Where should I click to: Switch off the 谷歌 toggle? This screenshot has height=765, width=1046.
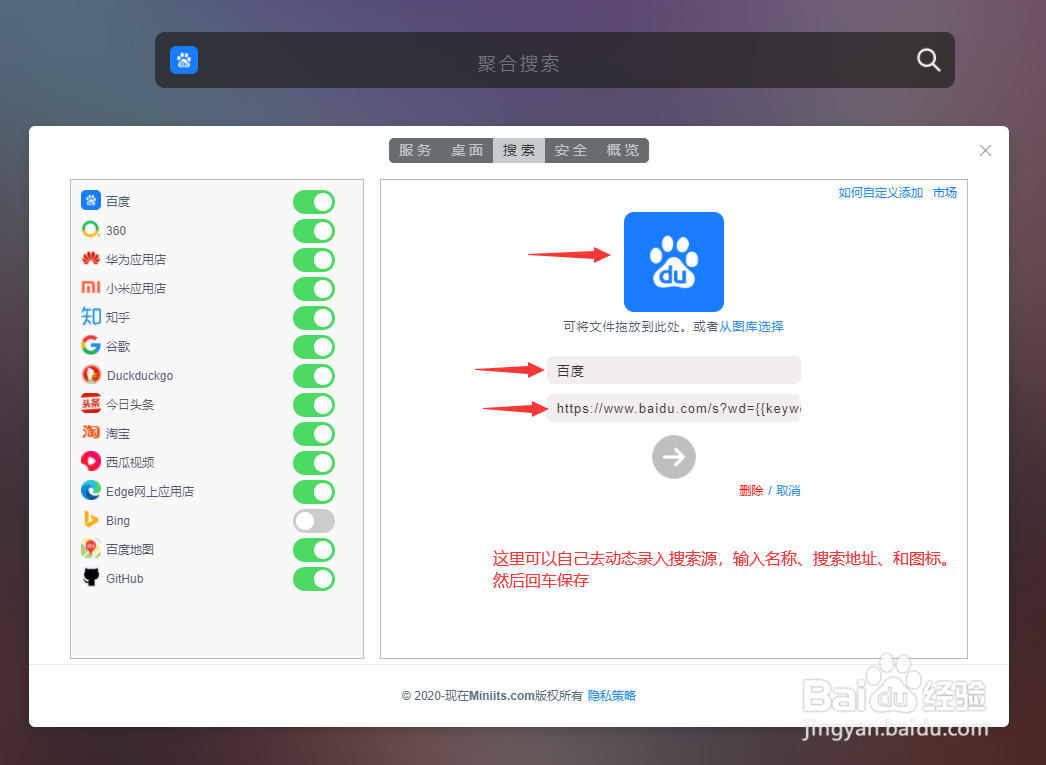point(314,347)
